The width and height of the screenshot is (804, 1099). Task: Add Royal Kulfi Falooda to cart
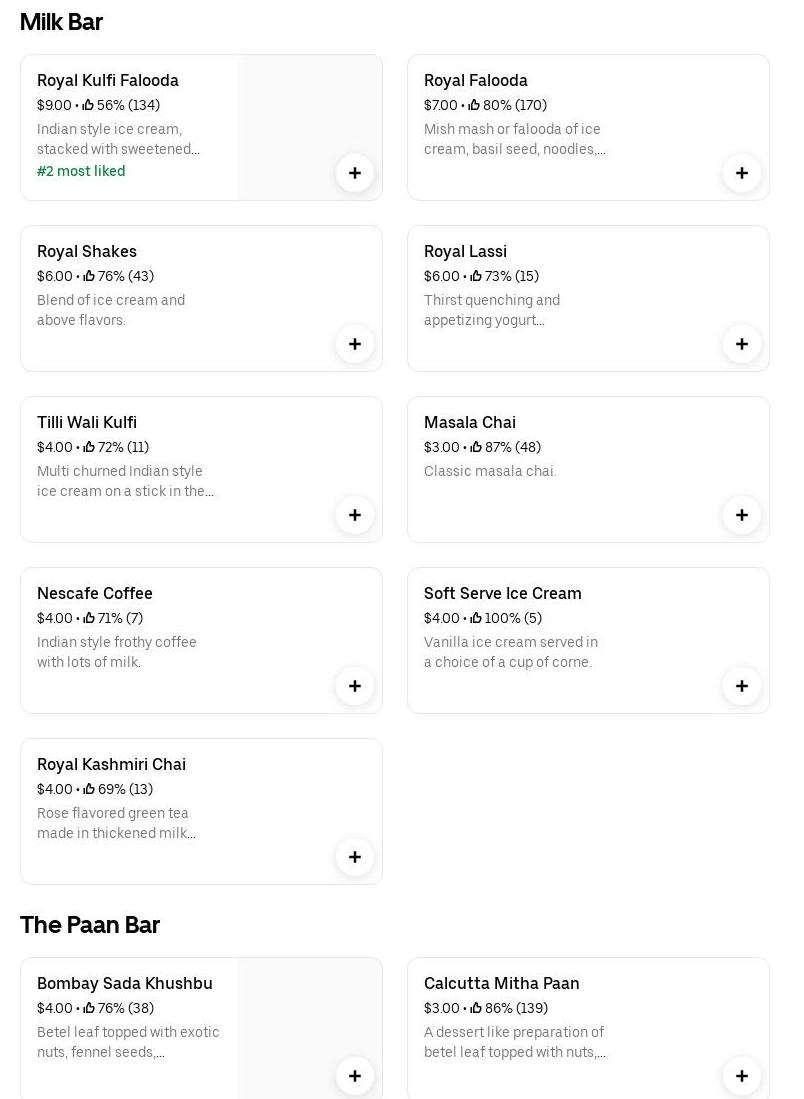pyautogui.click(x=355, y=173)
